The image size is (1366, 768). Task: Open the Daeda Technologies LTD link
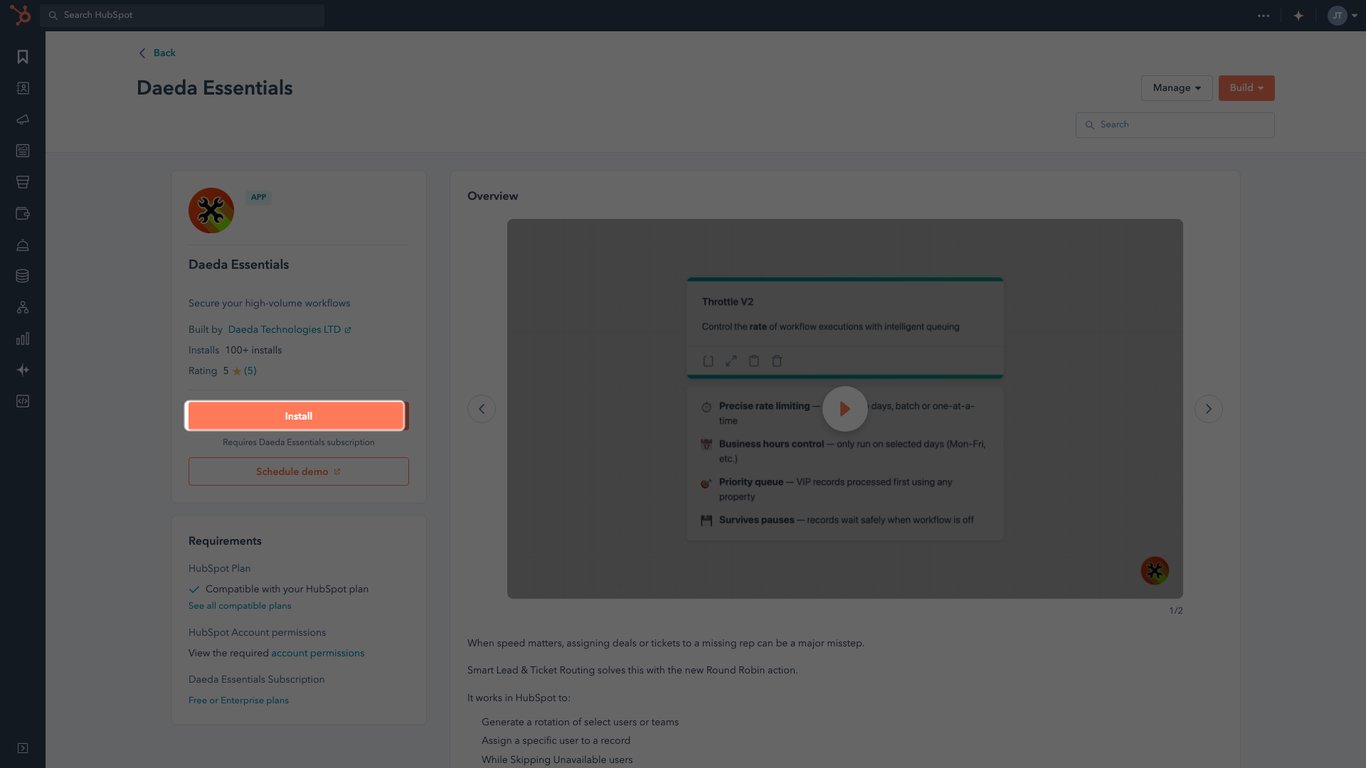[x=289, y=329]
